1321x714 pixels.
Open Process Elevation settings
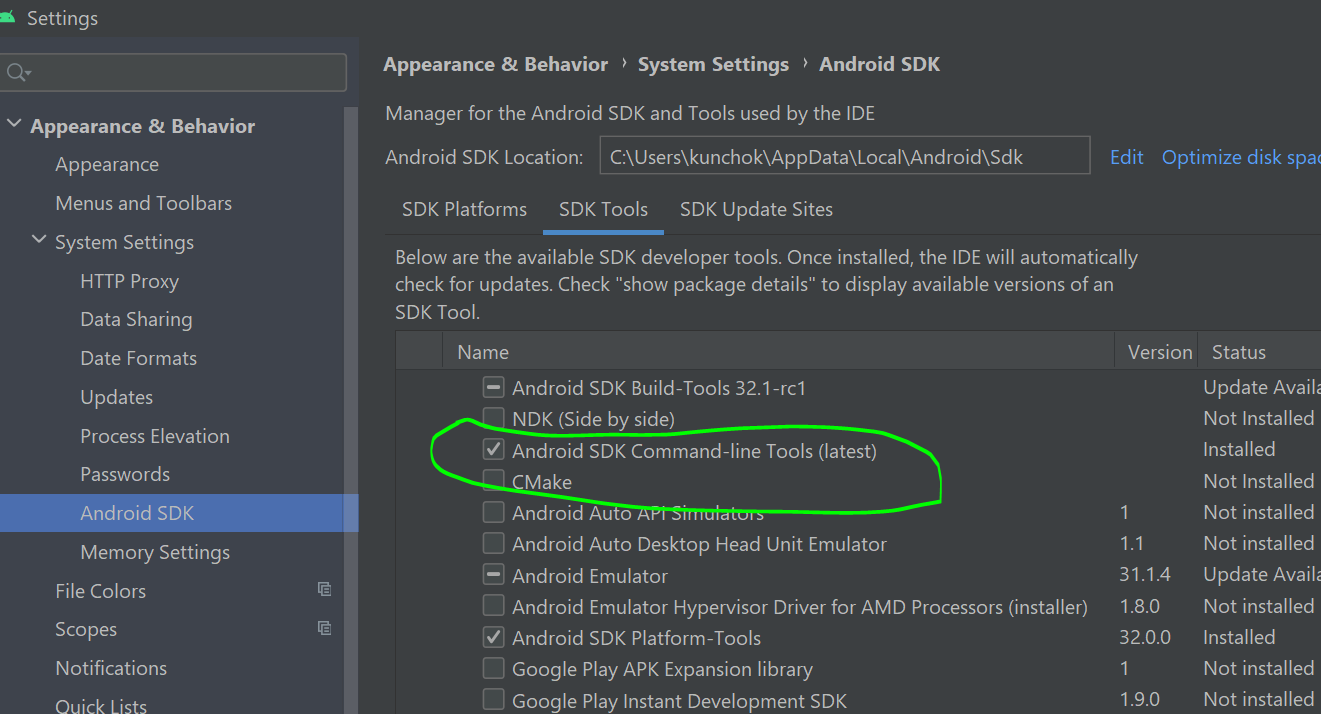coord(155,436)
